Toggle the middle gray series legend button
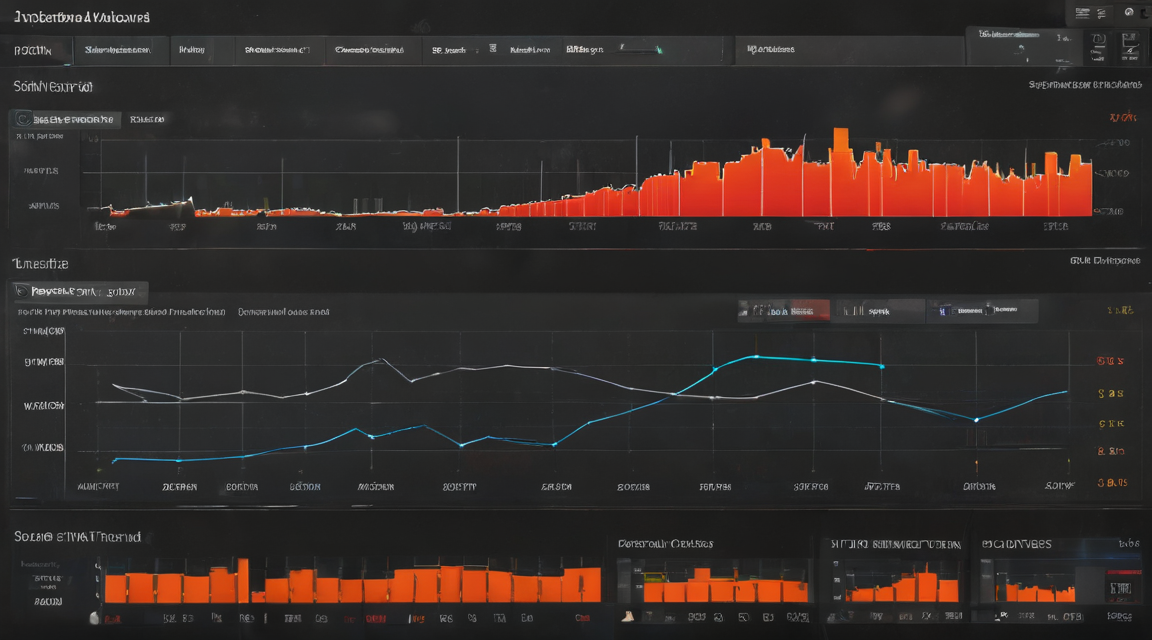This screenshot has height=640, width=1152. click(878, 311)
